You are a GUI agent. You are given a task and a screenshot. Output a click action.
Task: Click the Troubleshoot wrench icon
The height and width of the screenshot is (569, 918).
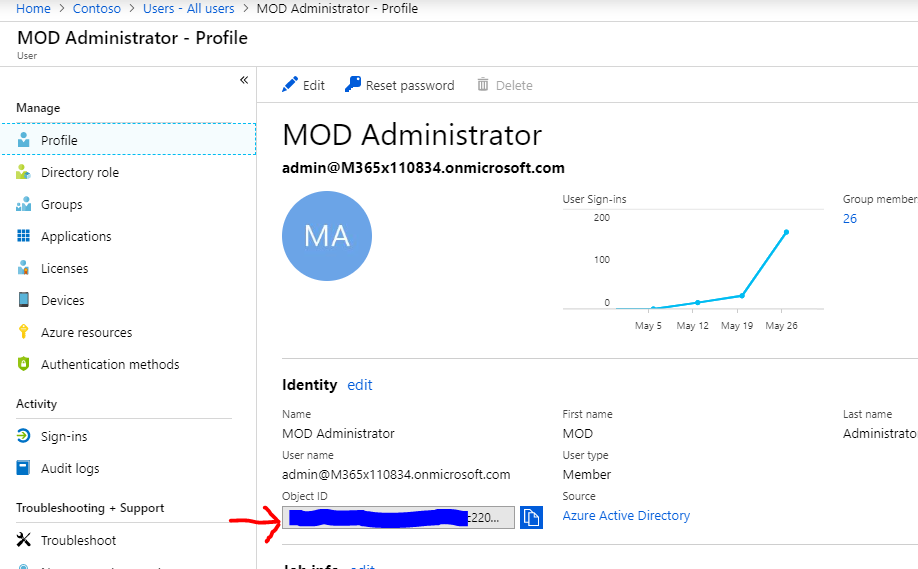[23, 540]
